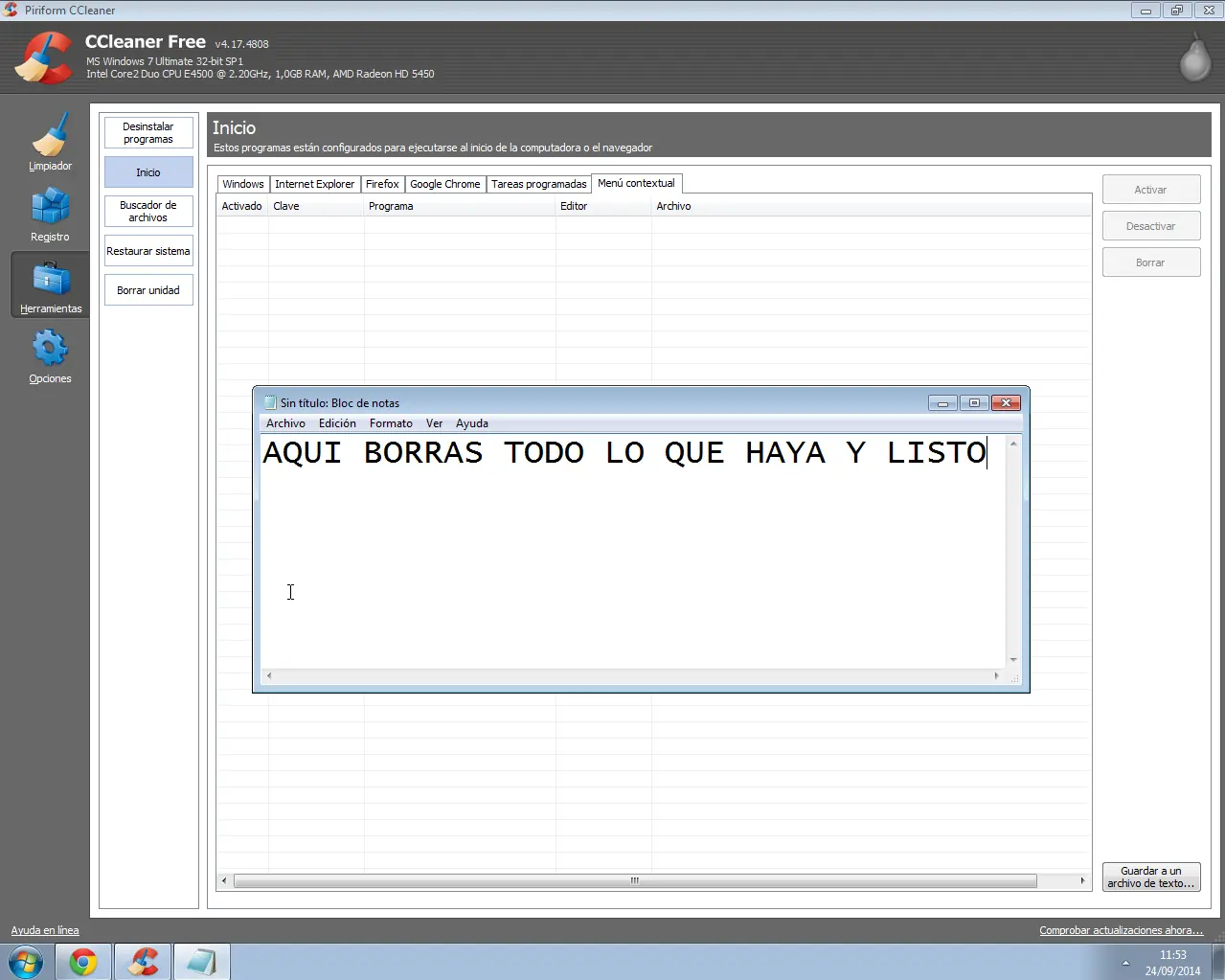Click the Activar button

(x=1151, y=190)
